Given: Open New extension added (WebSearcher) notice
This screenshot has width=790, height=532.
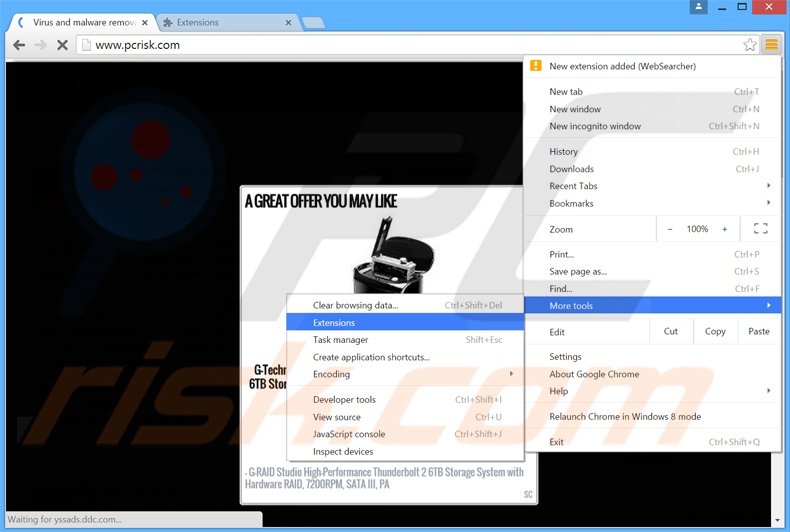Looking at the screenshot, I should [x=653, y=66].
